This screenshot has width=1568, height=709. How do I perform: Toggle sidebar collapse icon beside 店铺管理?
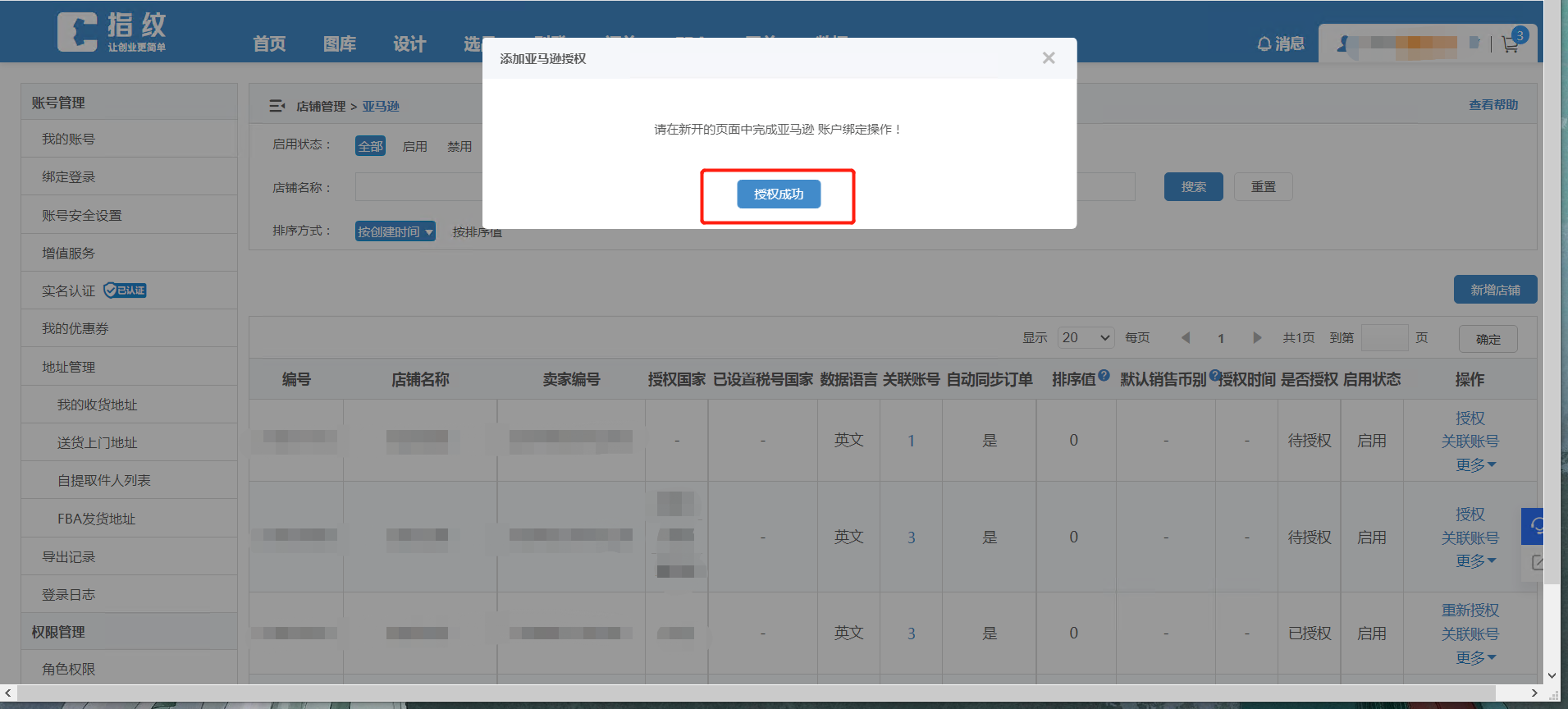click(277, 106)
